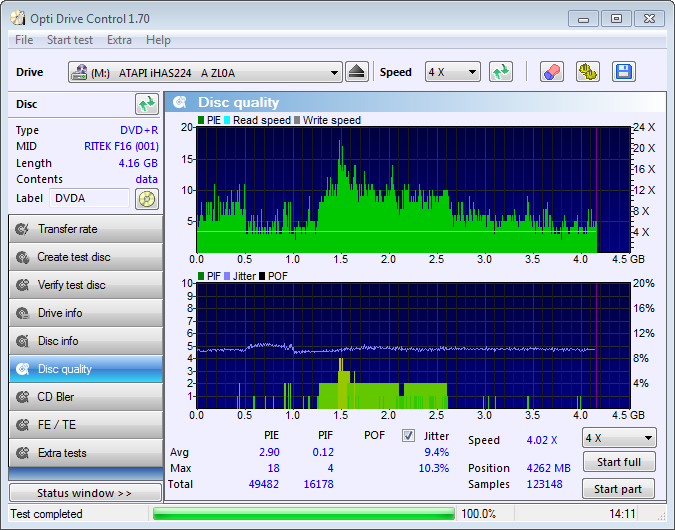Click the PIF legend swatch
Image resolution: width=675 pixels, height=530 pixels.
[201, 276]
